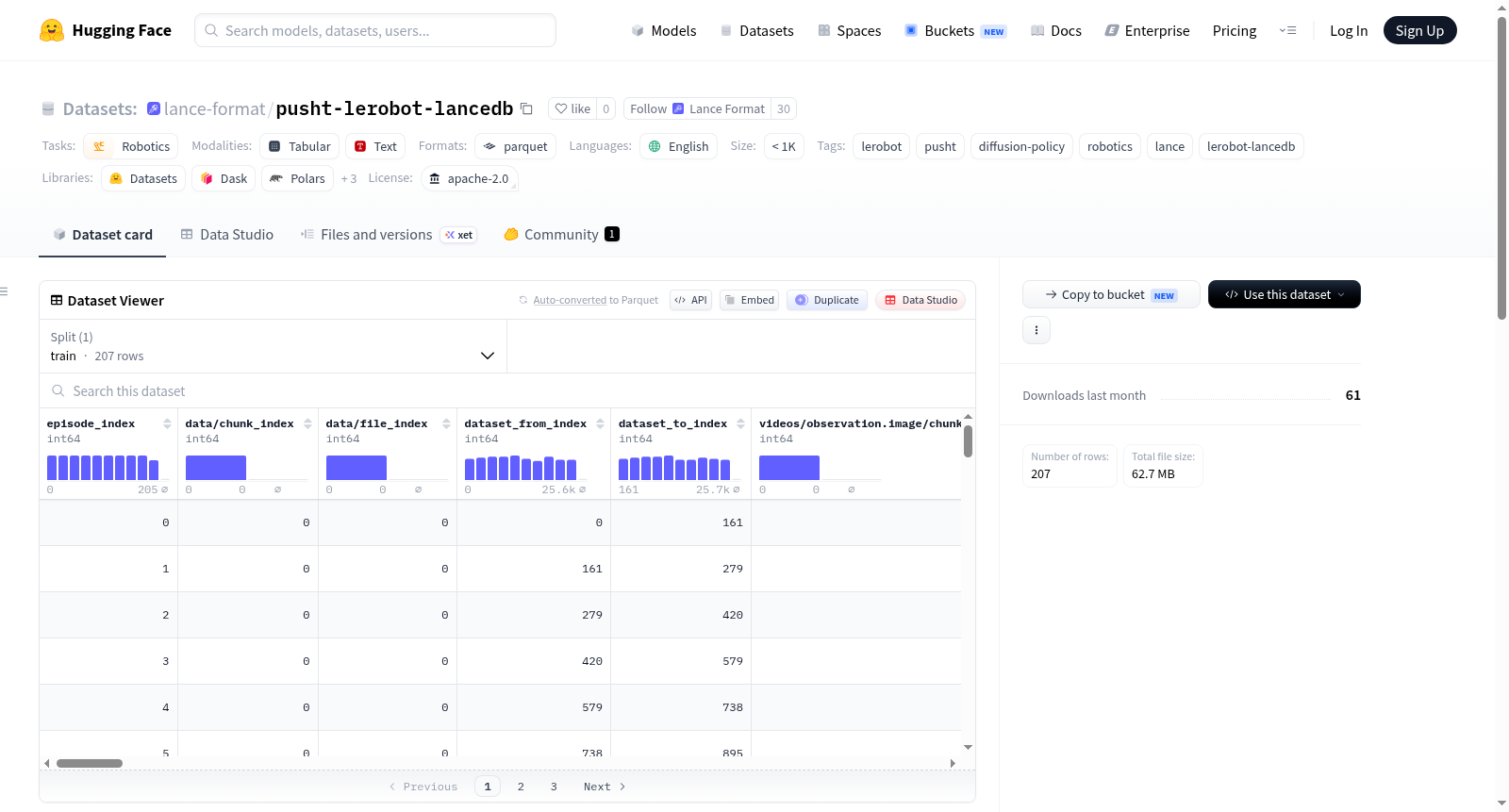The image size is (1509, 812).
Task: Click the horizontal table scrollbar thumb
Action: [x=90, y=763]
